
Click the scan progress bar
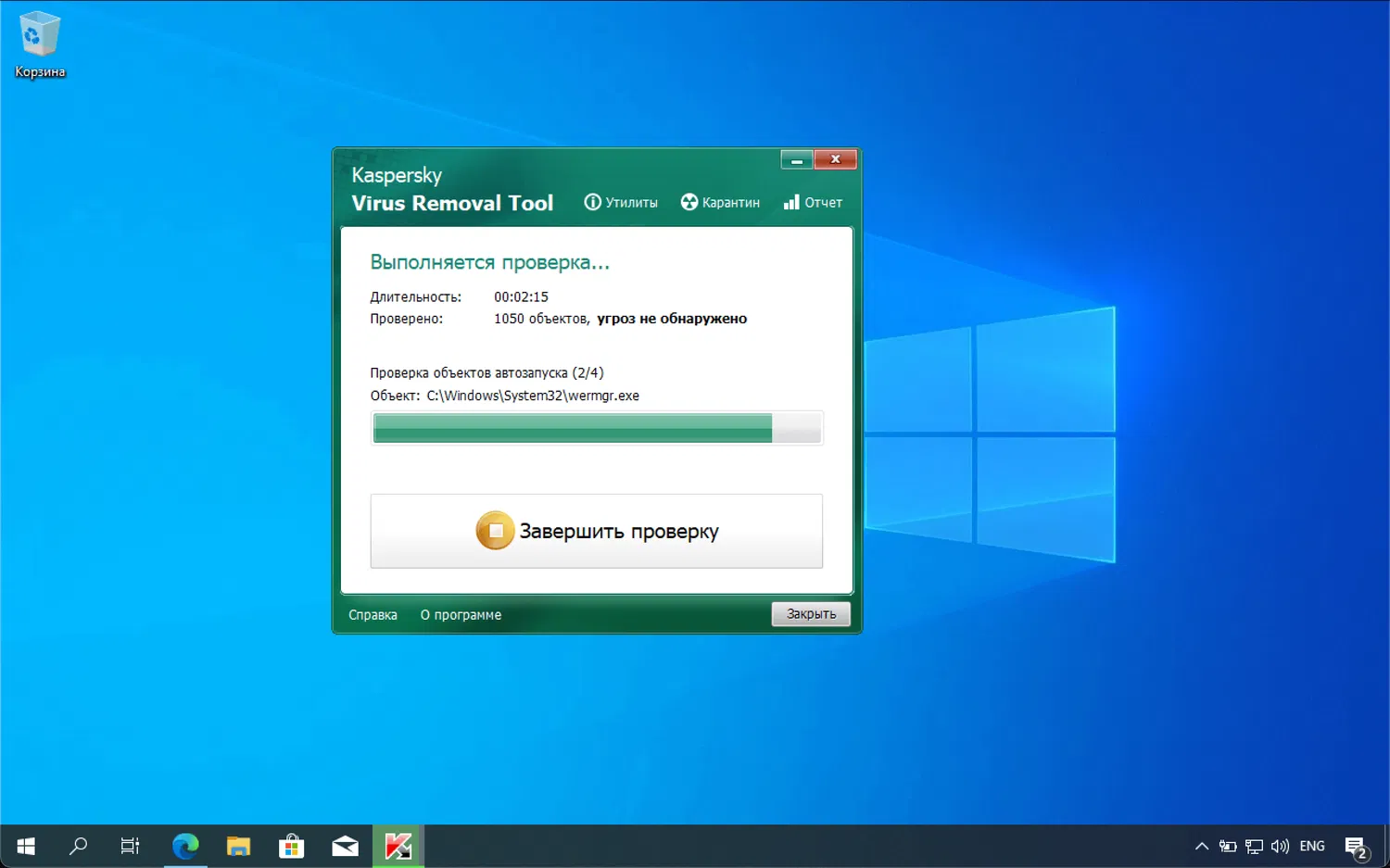[x=597, y=428]
